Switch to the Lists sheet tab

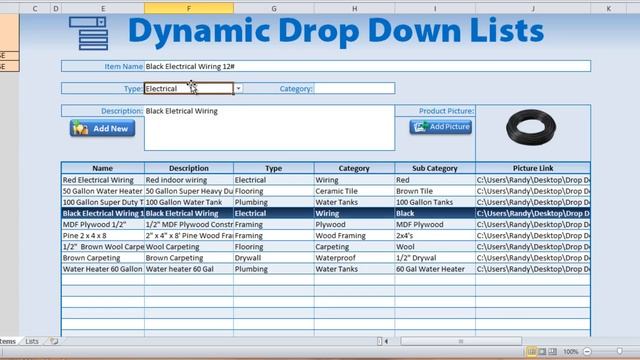tap(32, 341)
